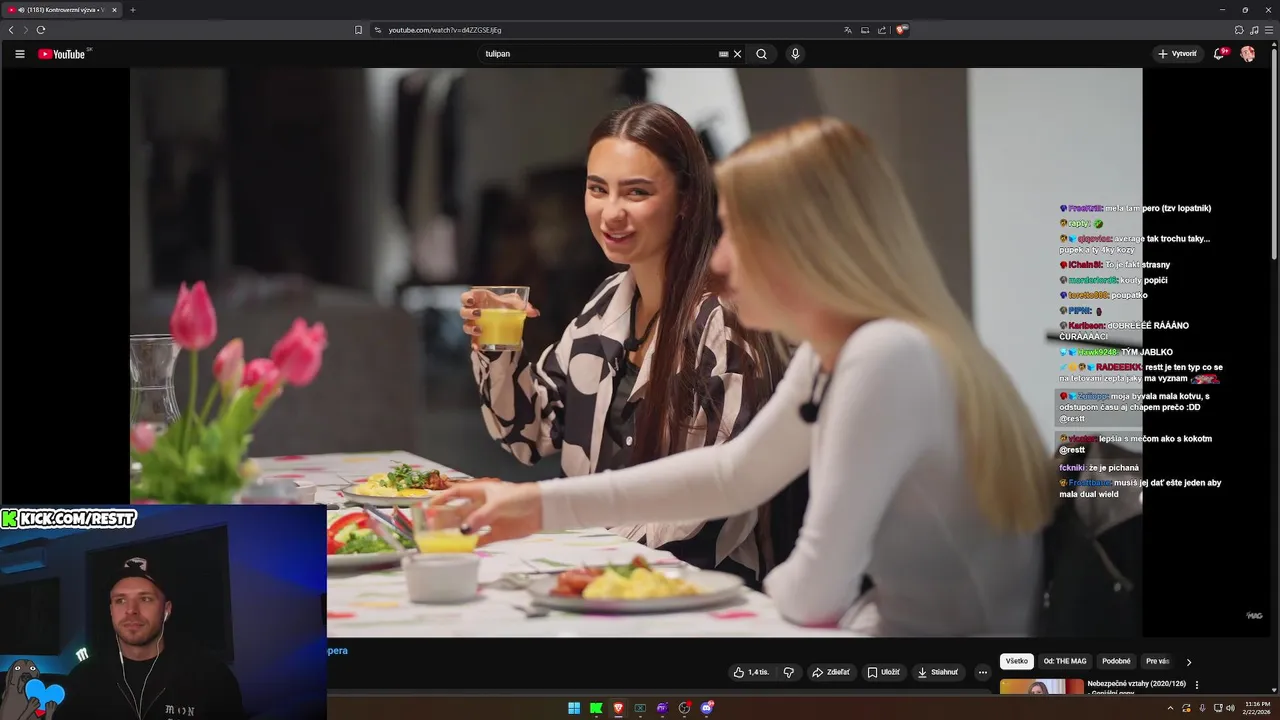Focus the search field containing tulipan
The width and height of the screenshot is (1280, 720).
(x=600, y=54)
